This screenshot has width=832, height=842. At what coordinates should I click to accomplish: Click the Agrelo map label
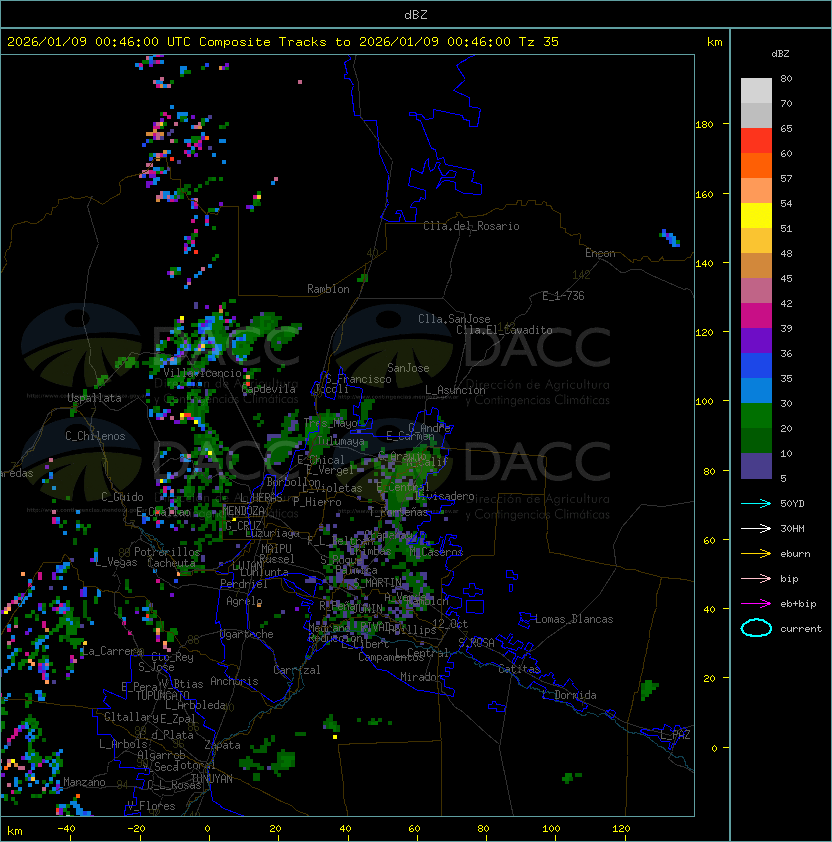coord(244,601)
